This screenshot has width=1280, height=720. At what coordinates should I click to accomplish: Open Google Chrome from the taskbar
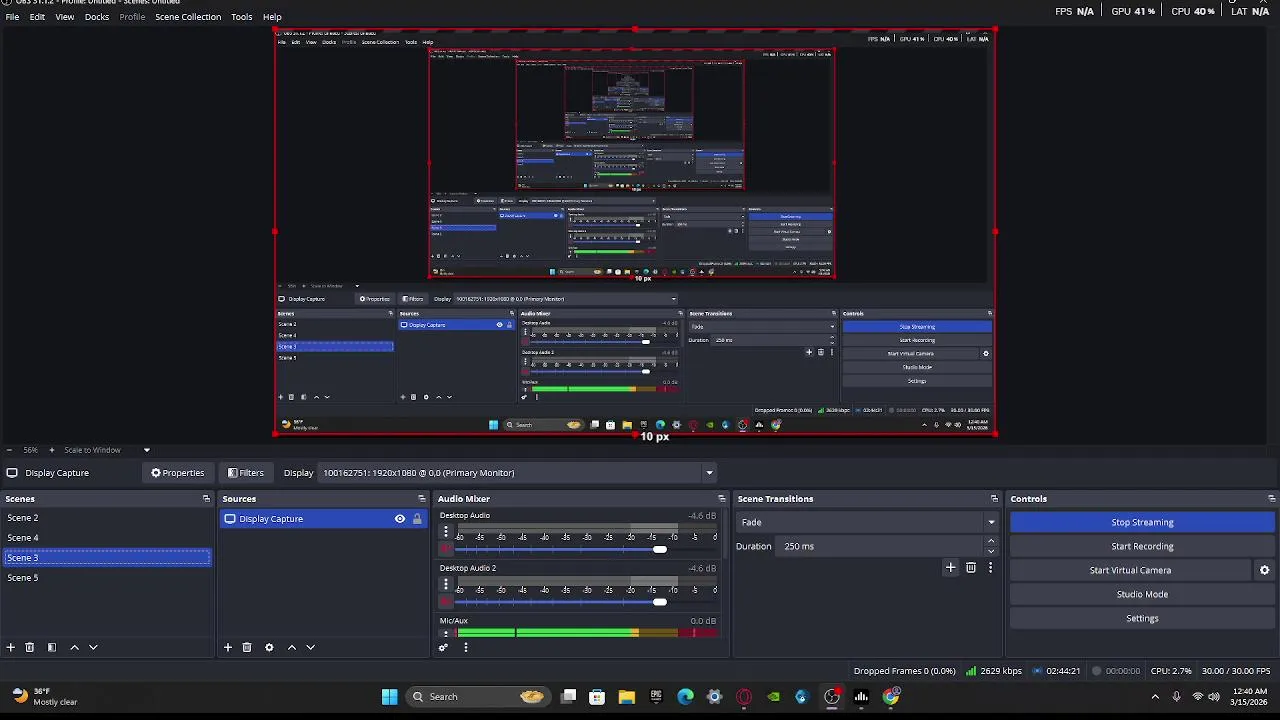click(891, 697)
